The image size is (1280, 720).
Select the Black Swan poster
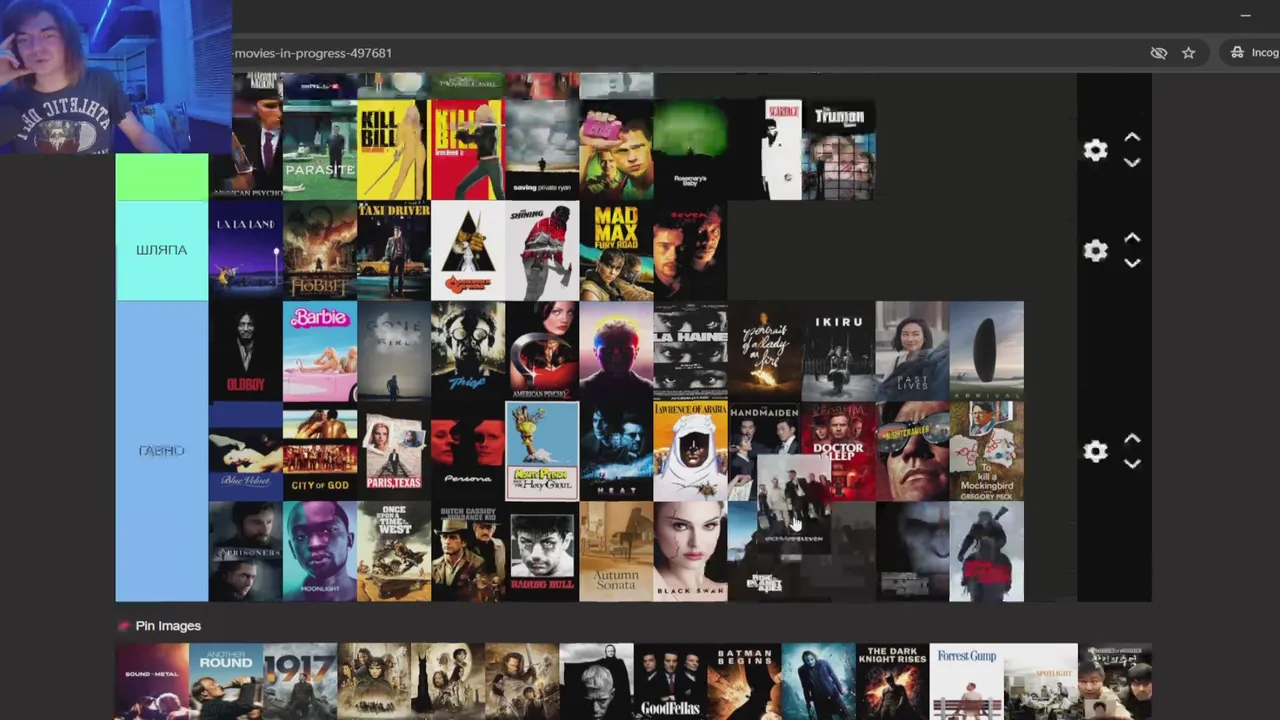[x=690, y=551]
